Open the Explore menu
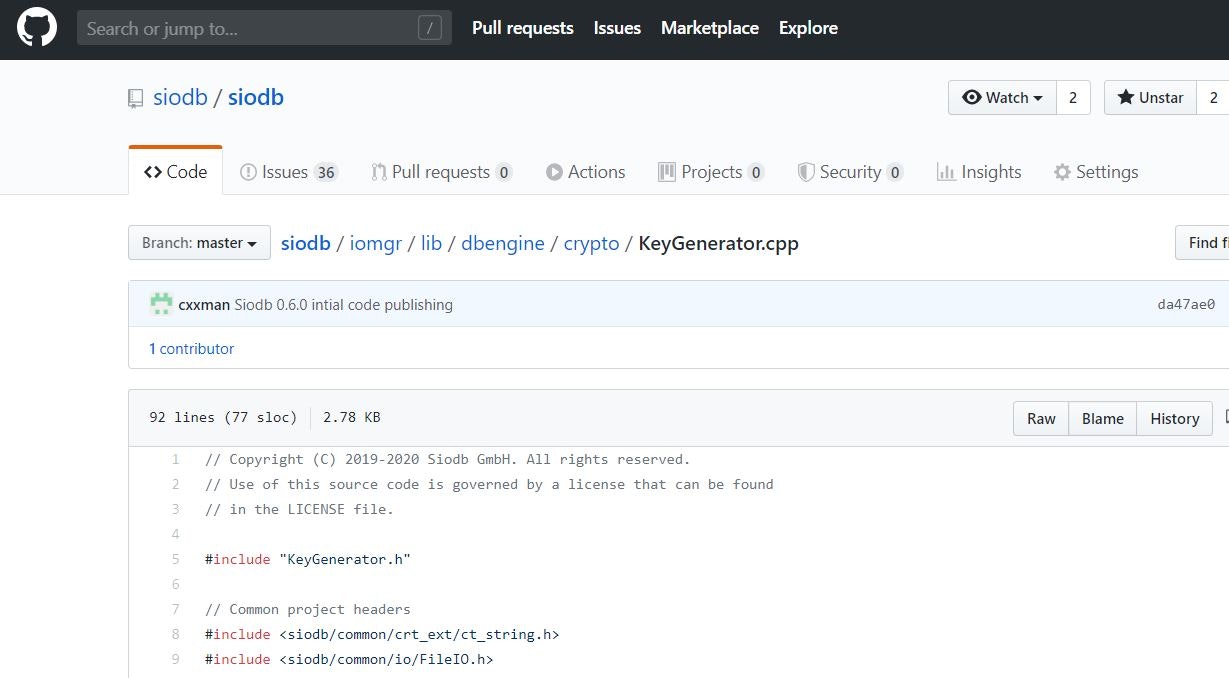This screenshot has height=678, width=1229. pos(808,27)
